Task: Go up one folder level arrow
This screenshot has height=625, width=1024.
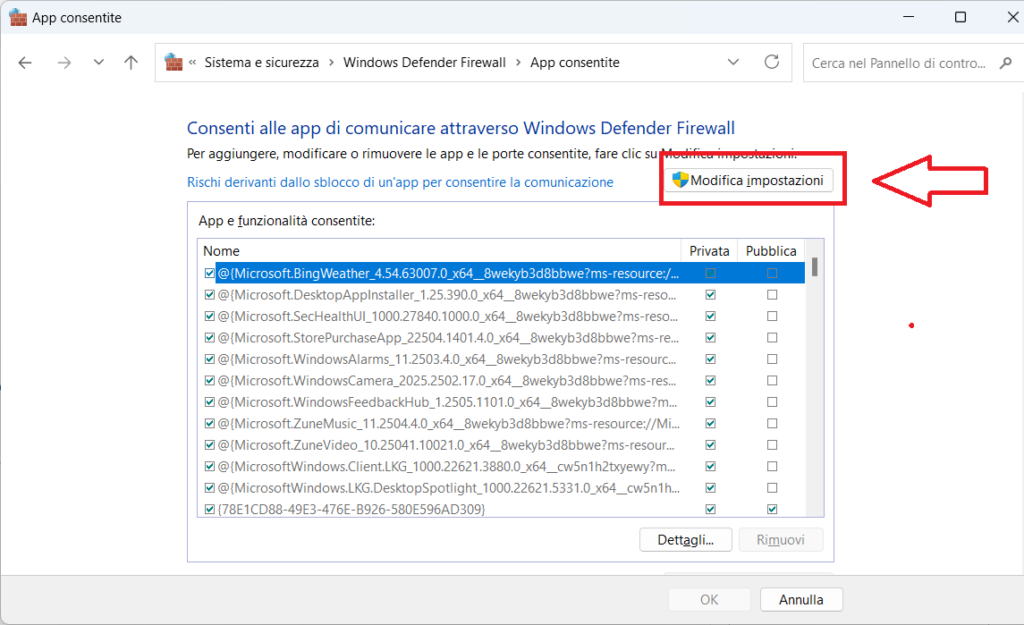Action: tap(131, 62)
